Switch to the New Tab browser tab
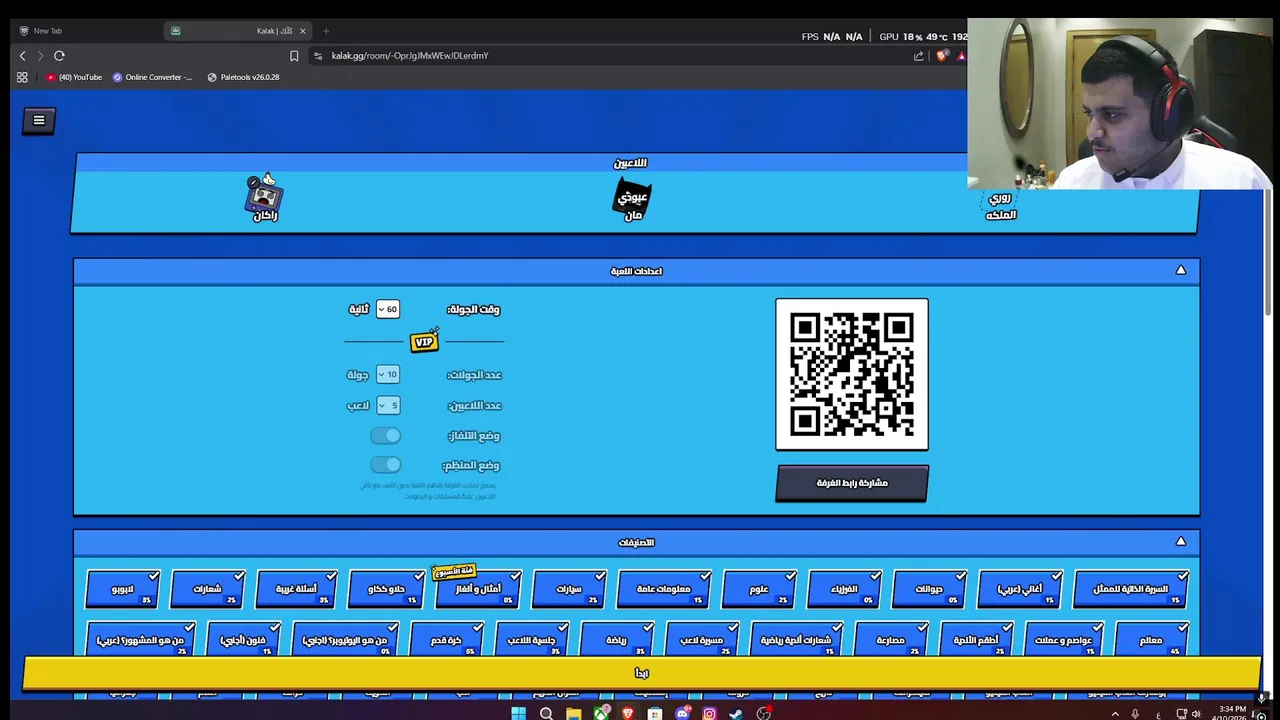The image size is (1280, 720). pos(85,31)
